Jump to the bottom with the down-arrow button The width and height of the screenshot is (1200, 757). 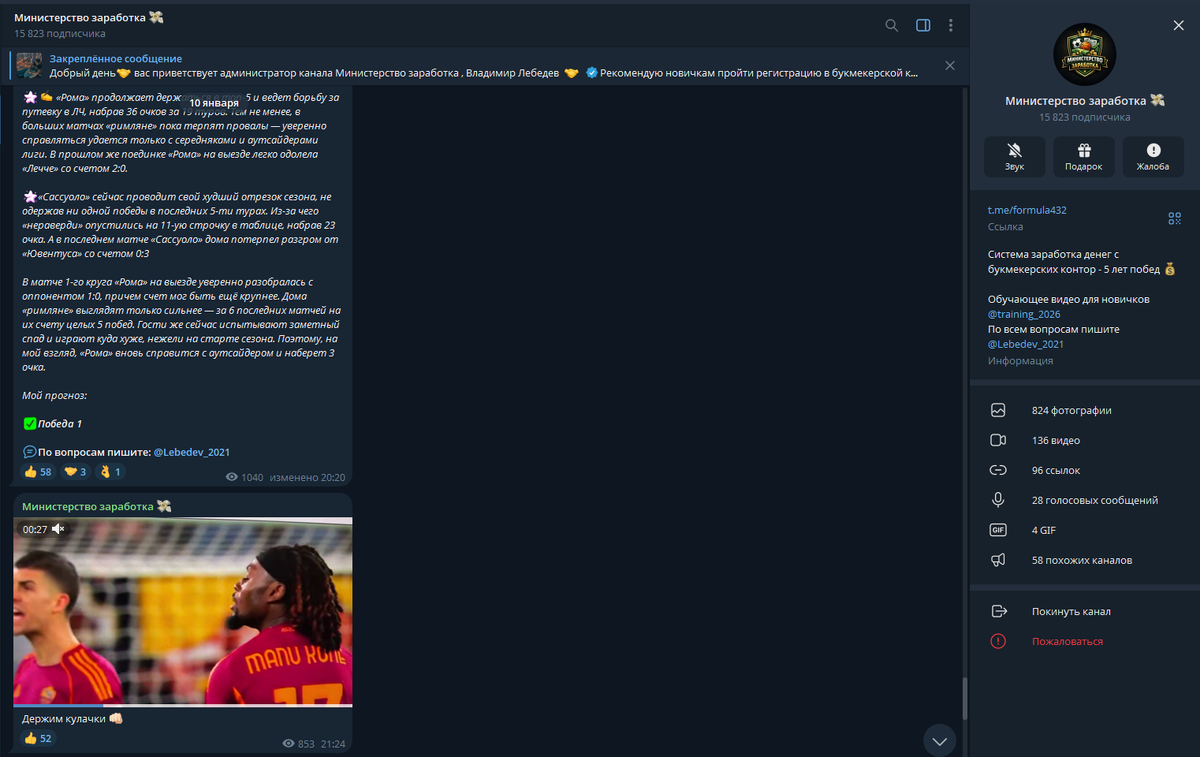click(939, 741)
